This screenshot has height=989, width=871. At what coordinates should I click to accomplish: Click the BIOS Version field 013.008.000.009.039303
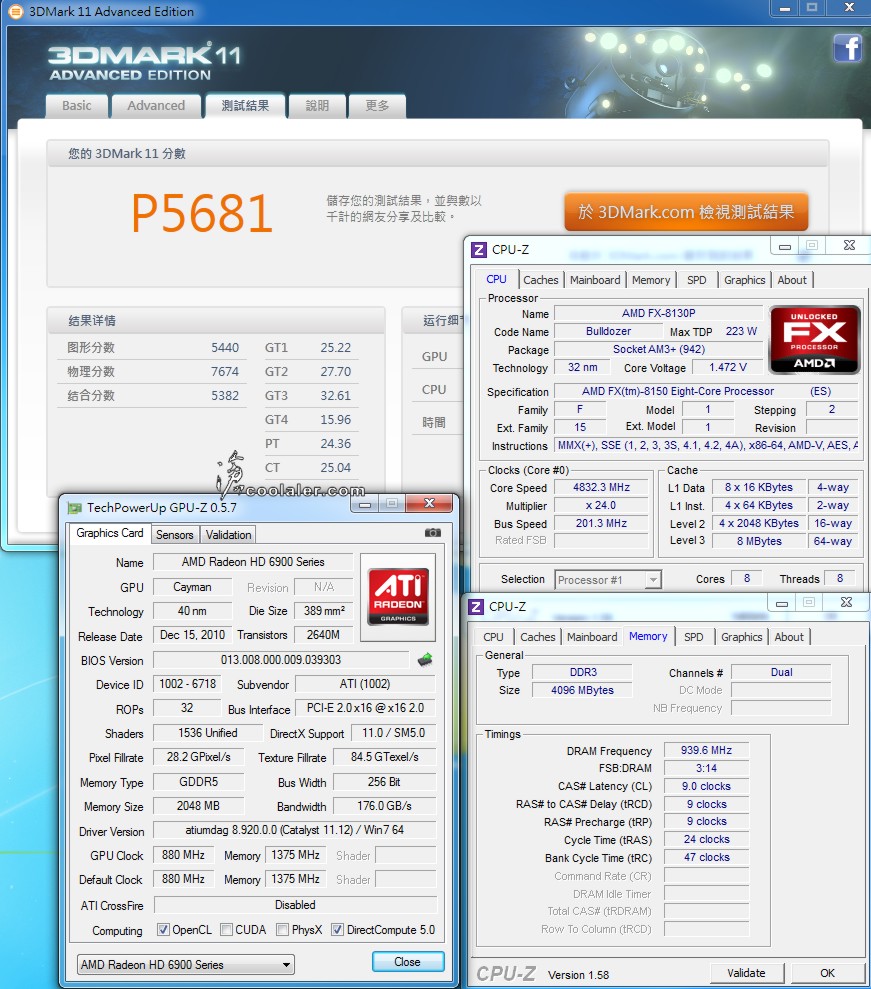pyautogui.click(x=281, y=660)
